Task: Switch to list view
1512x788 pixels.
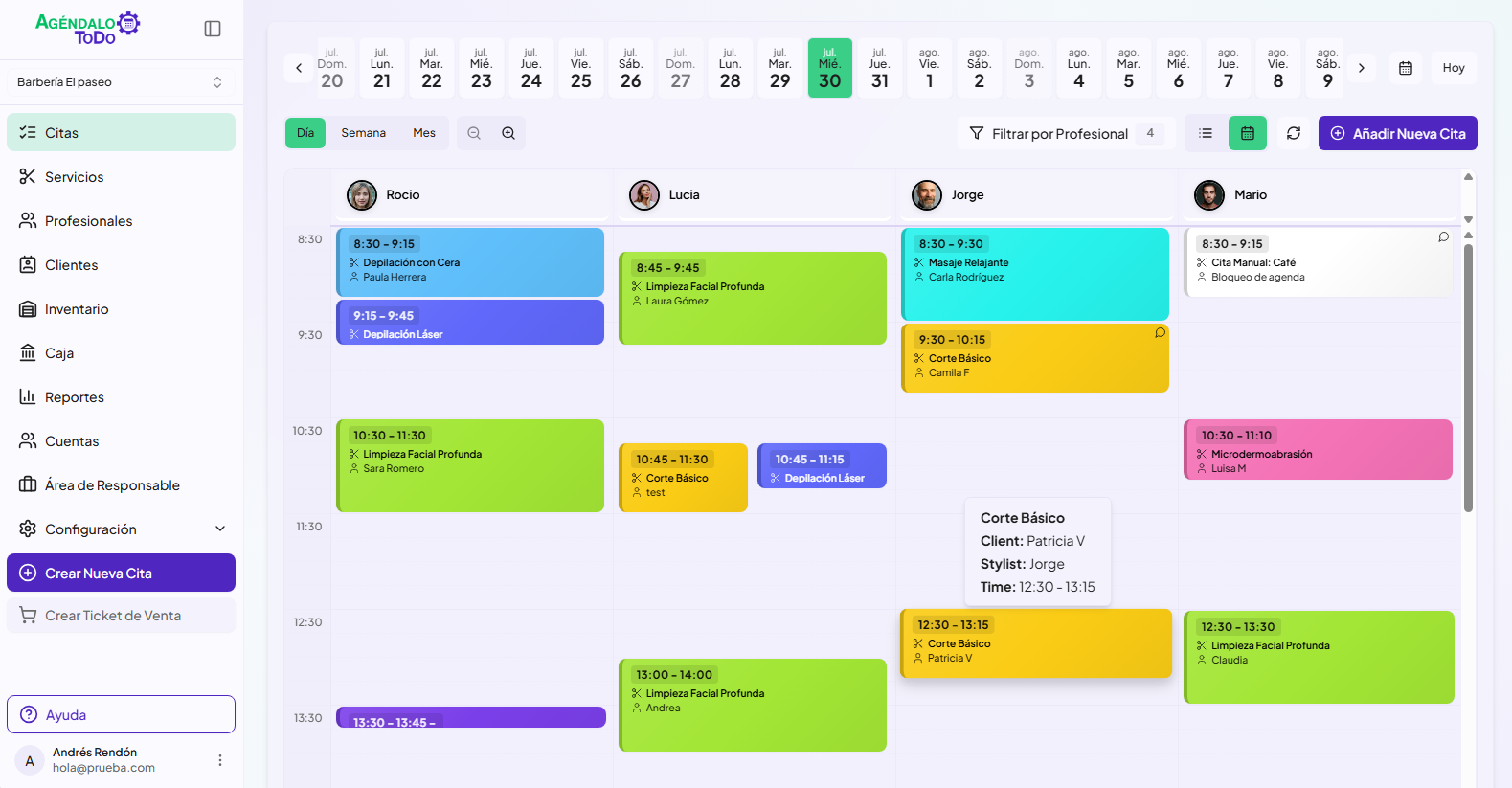Action: pos(1206,133)
